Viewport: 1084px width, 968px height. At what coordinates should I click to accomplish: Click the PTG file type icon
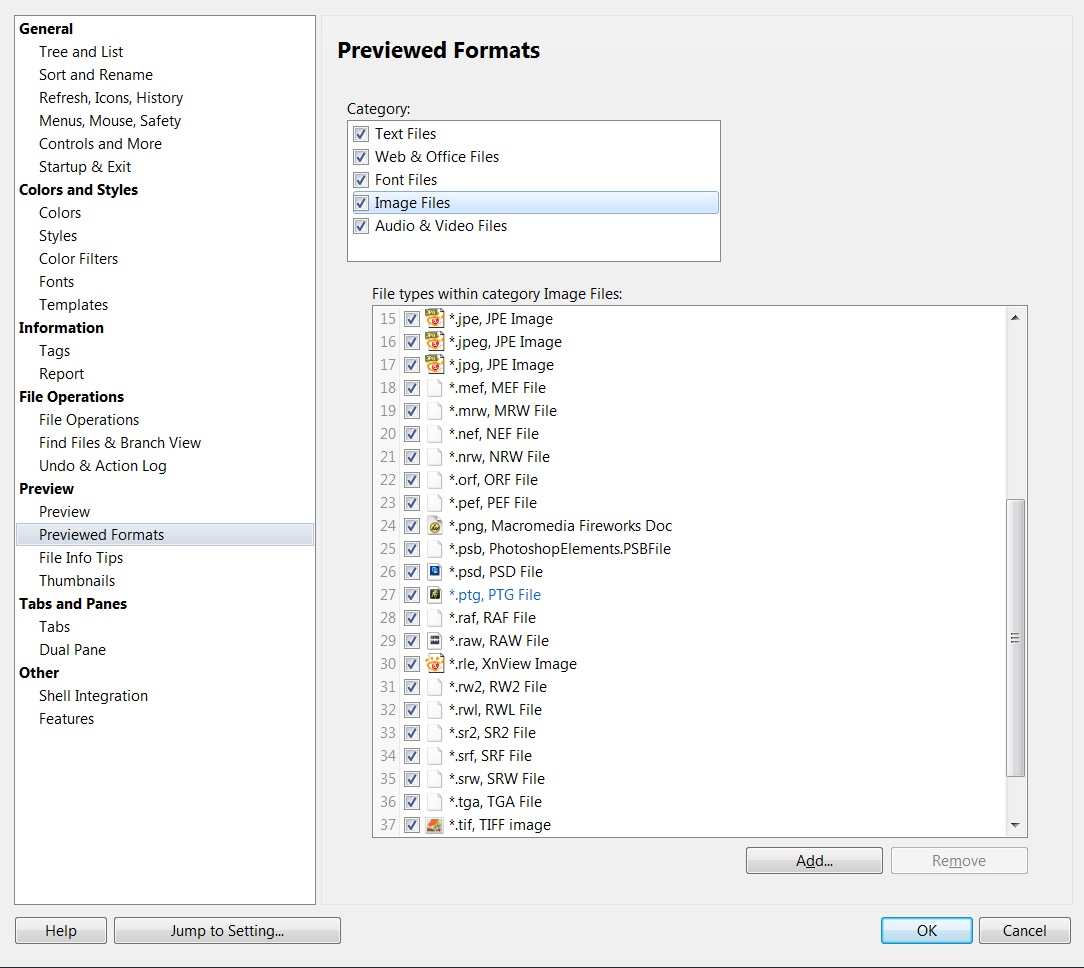[x=434, y=595]
